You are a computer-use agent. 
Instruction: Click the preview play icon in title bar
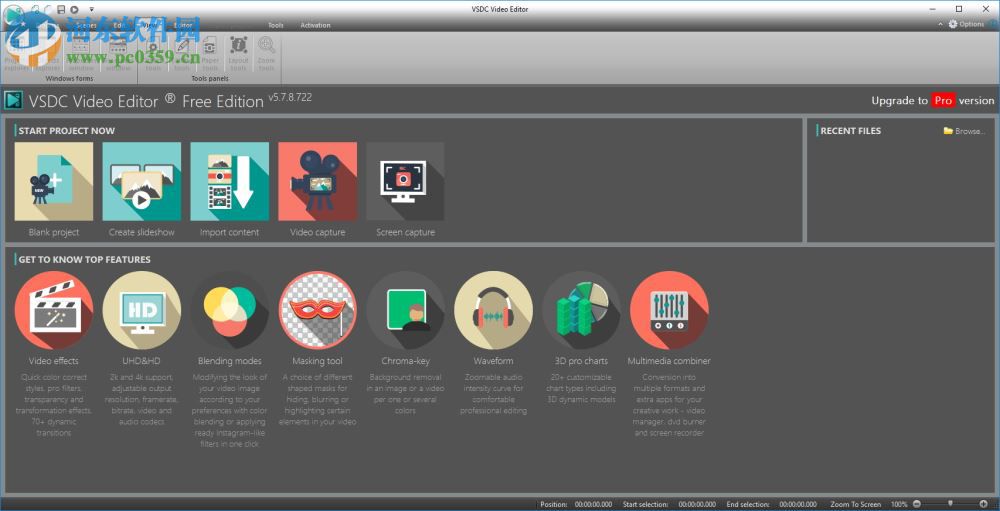(75, 9)
